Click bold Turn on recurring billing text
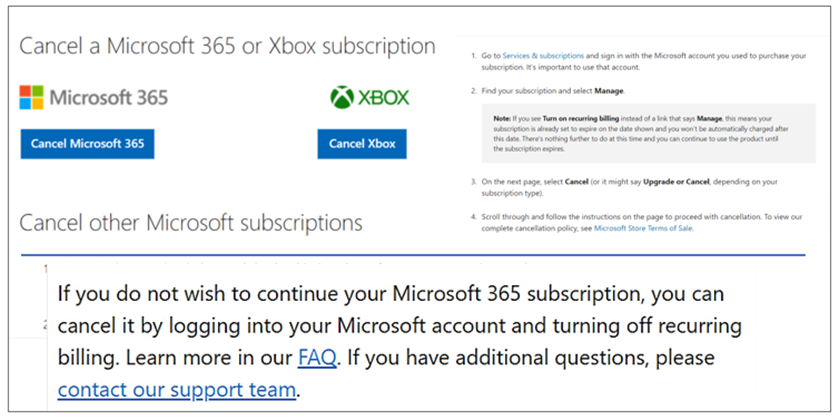The width and height of the screenshot is (839, 420). click(x=582, y=120)
